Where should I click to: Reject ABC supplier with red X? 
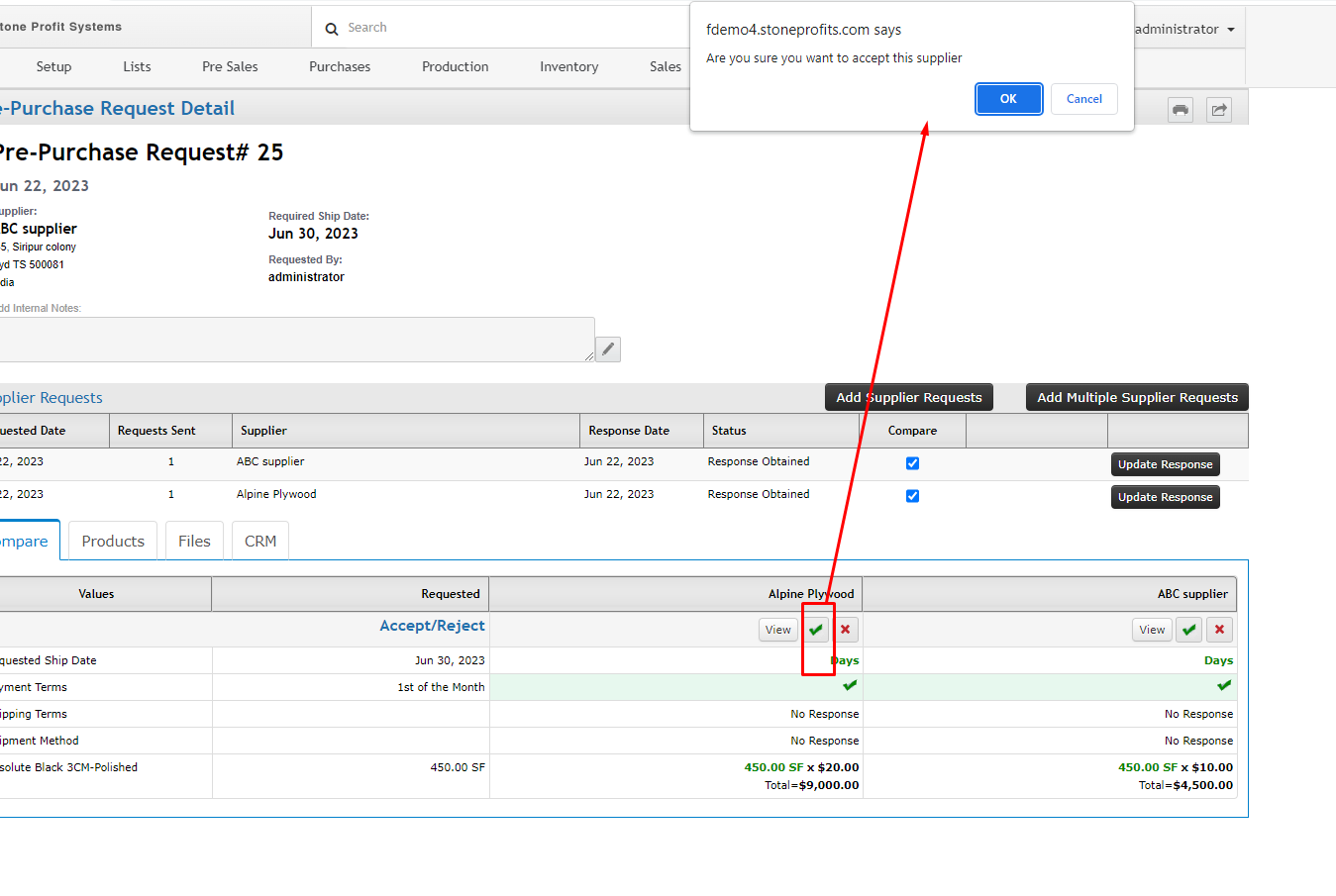point(1219,630)
